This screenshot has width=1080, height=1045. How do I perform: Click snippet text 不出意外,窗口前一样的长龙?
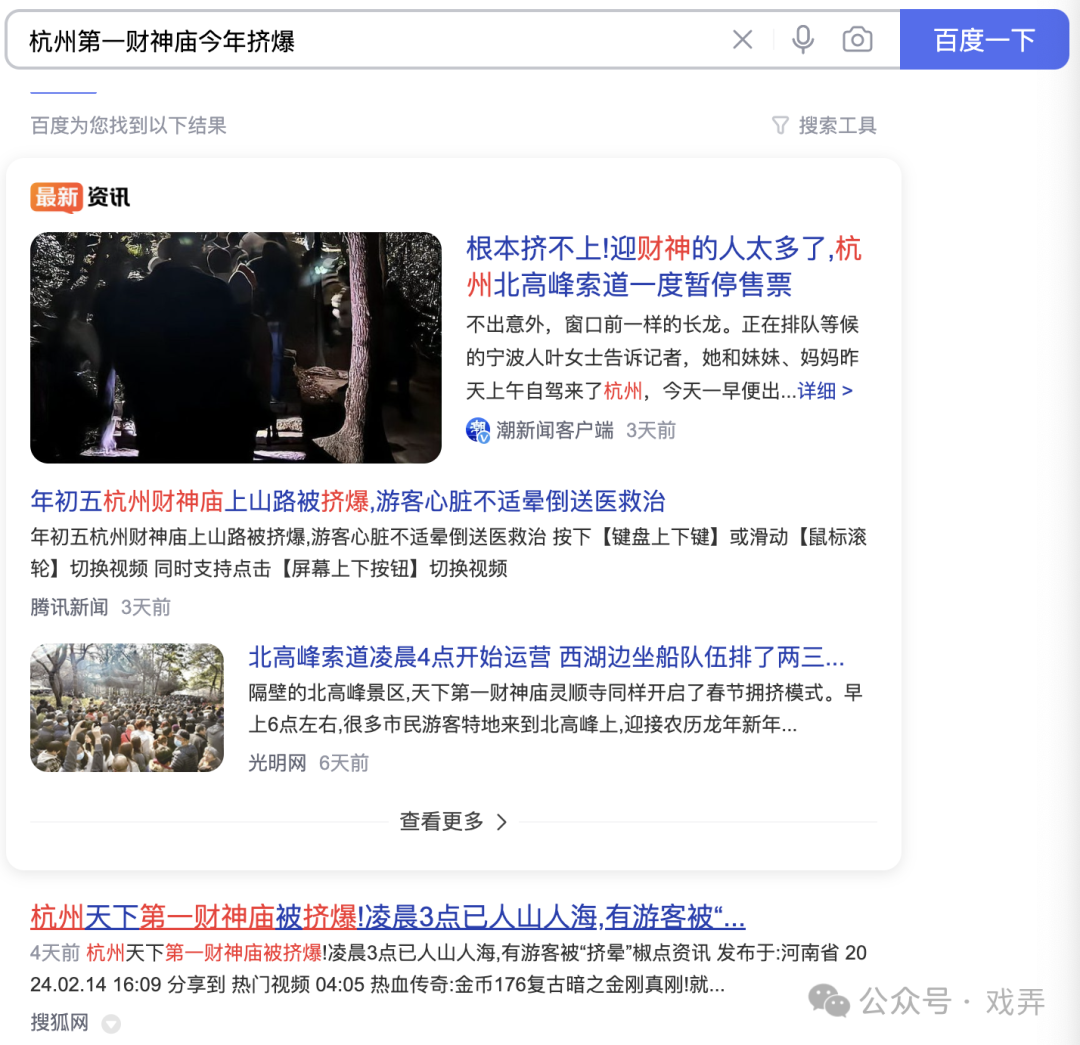point(663,358)
